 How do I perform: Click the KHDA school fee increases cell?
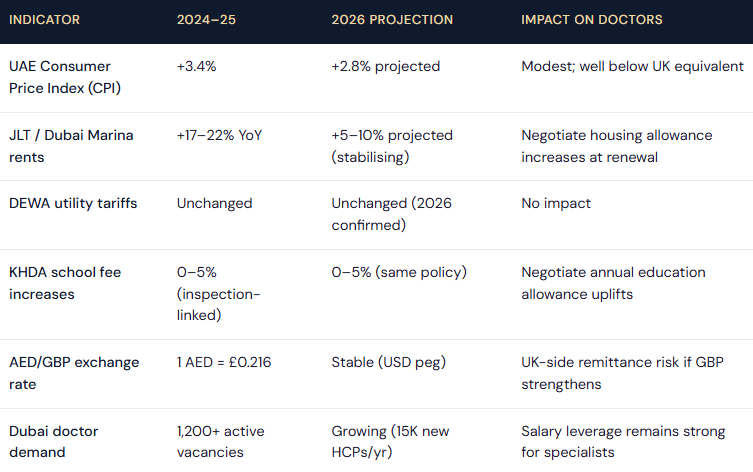[65, 283]
